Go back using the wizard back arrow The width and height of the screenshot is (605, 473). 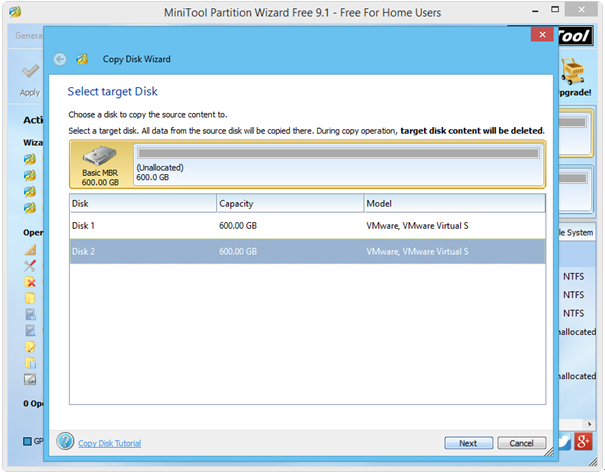point(60,59)
